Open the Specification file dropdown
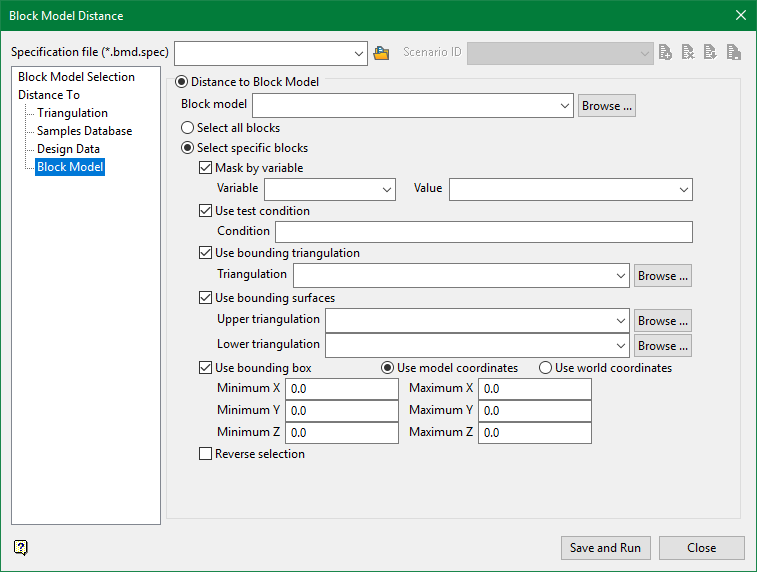The image size is (757, 572). [360, 53]
